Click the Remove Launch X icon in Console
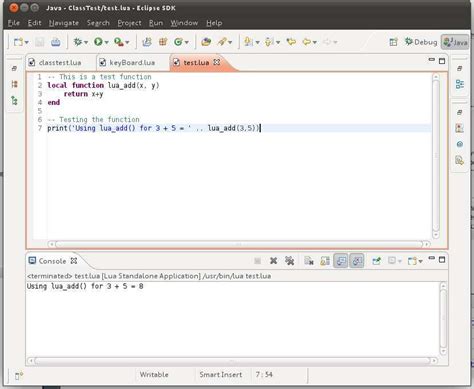The image size is (474, 389). click(273, 261)
